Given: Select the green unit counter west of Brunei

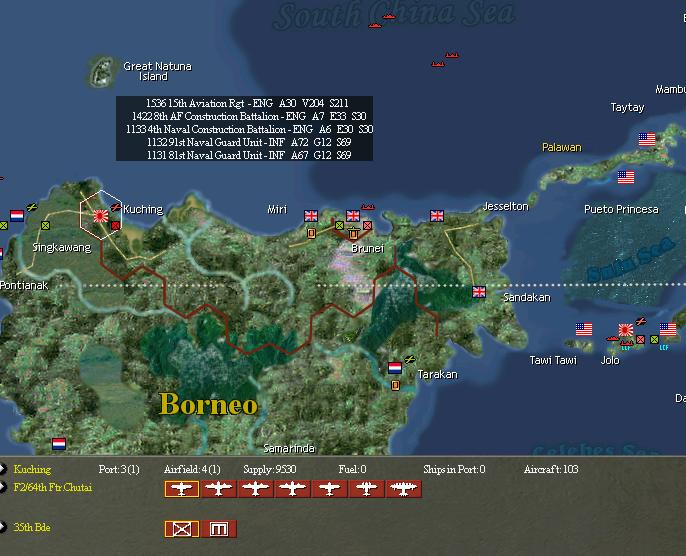Looking at the screenshot, I should coord(340,226).
